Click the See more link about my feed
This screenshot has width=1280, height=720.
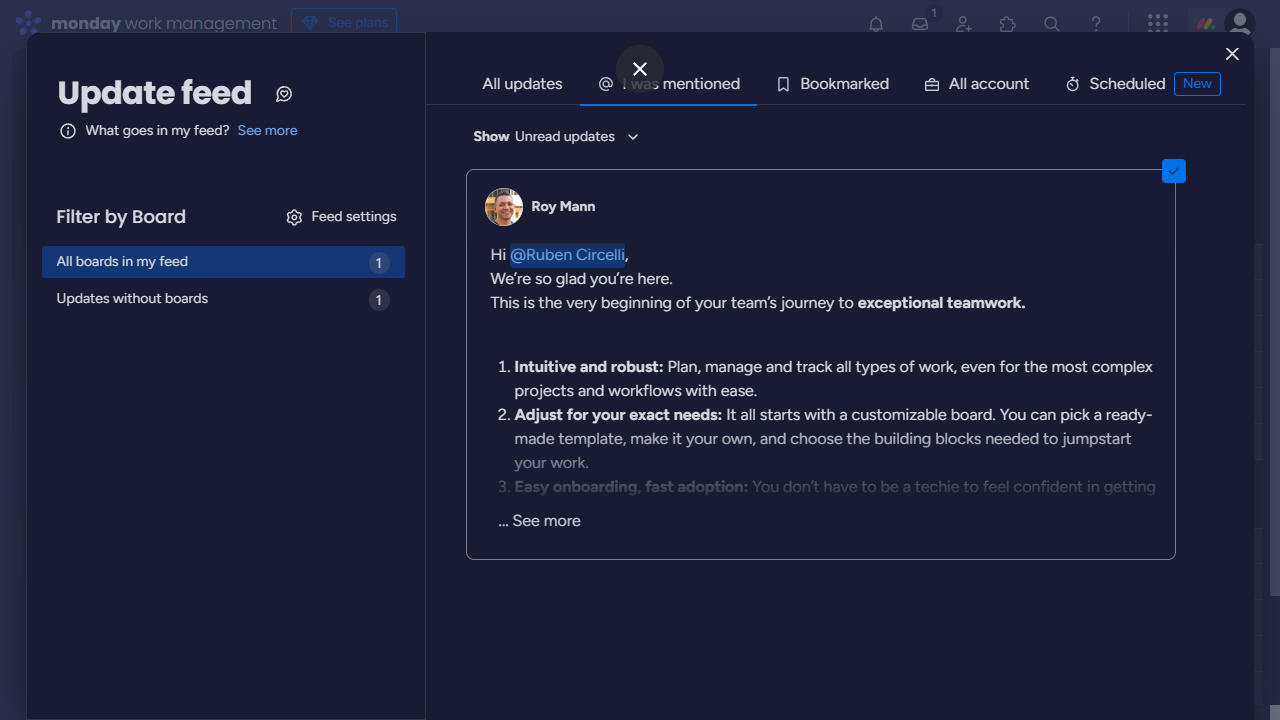pyautogui.click(x=267, y=131)
